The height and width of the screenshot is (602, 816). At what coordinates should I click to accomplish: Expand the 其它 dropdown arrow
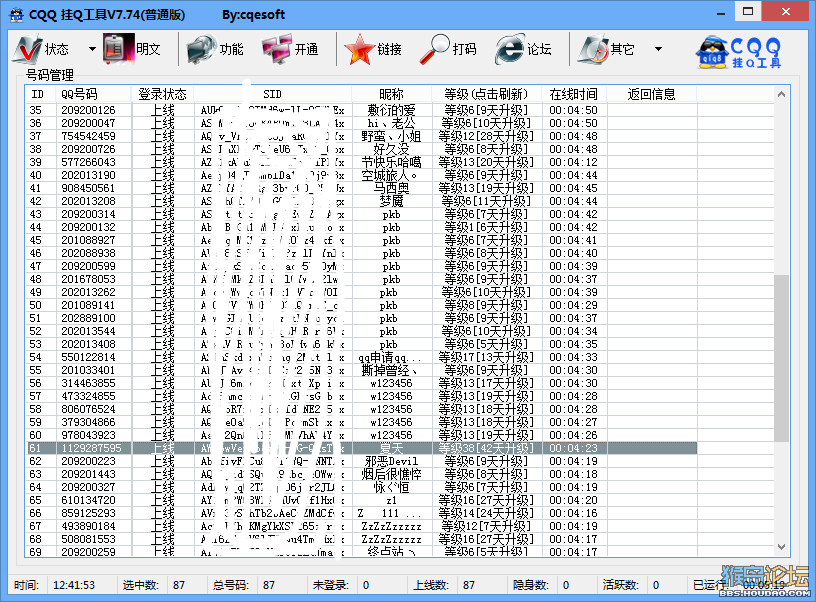658,49
